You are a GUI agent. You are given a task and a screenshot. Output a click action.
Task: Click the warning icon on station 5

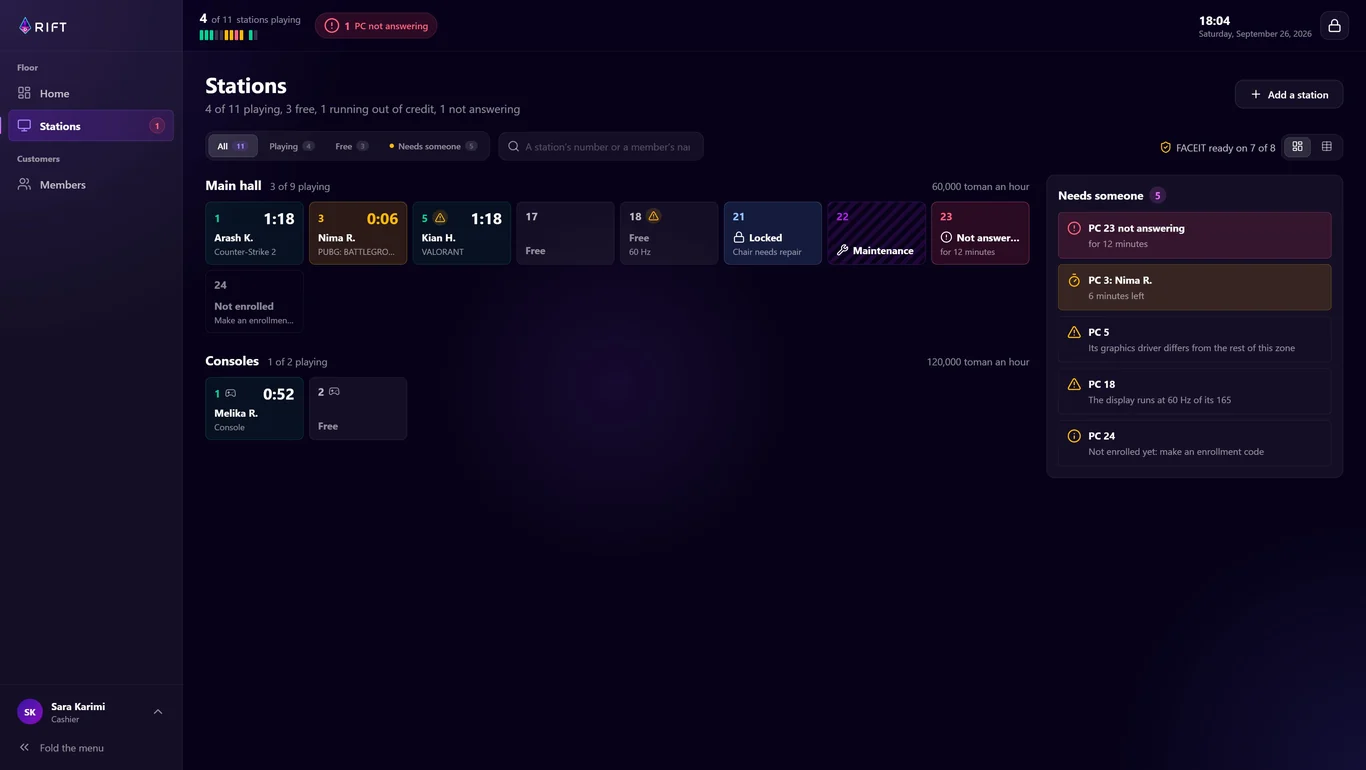440,218
